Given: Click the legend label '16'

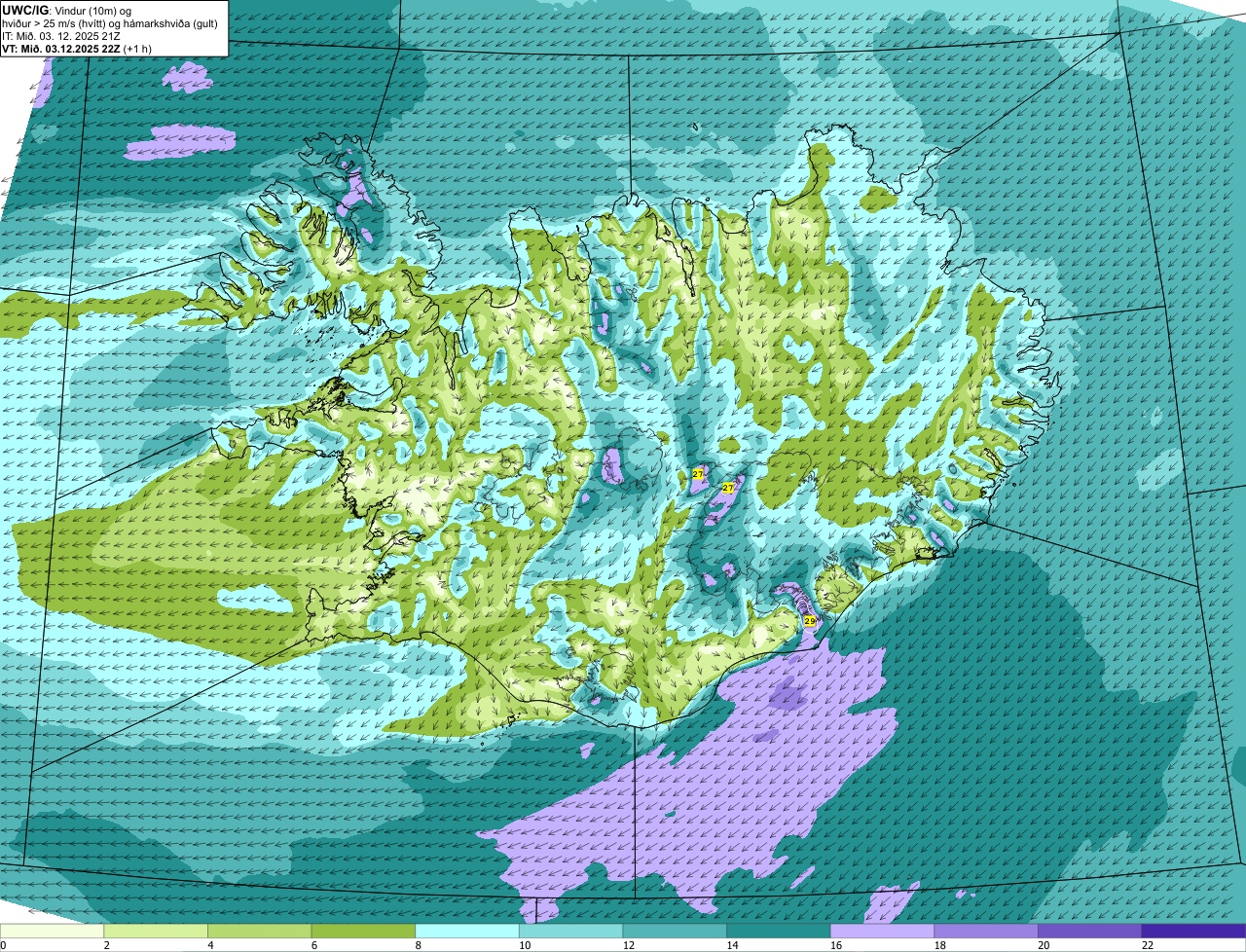Looking at the screenshot, I should [835, 944].
